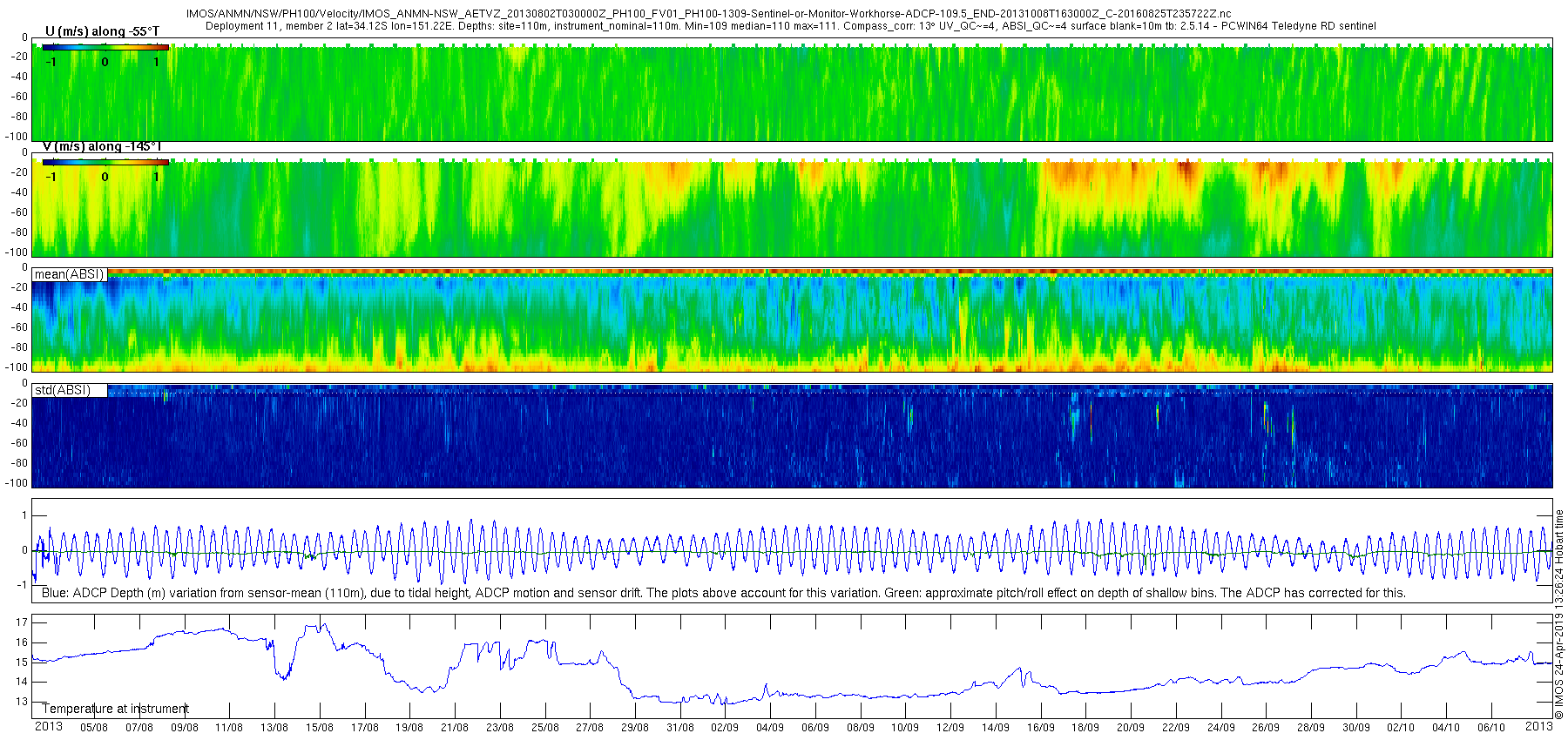Click the '13' tick on temperature axis
1568x740 pixels.
[22, 702]
